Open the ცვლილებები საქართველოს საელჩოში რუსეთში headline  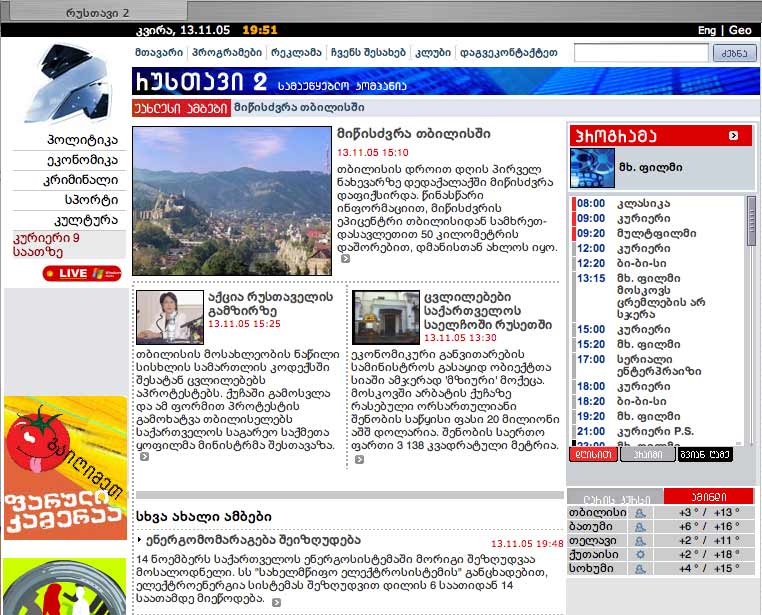488,310
